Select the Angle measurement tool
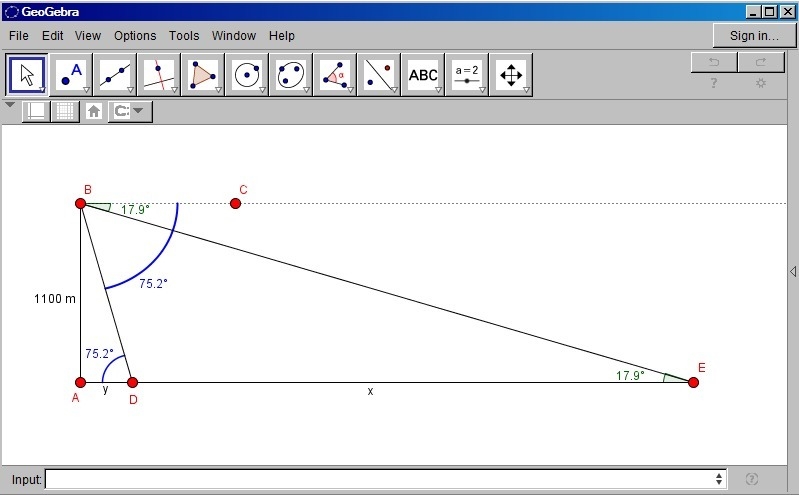The height and width of the screenshot is (495, 799). [335, 75]
